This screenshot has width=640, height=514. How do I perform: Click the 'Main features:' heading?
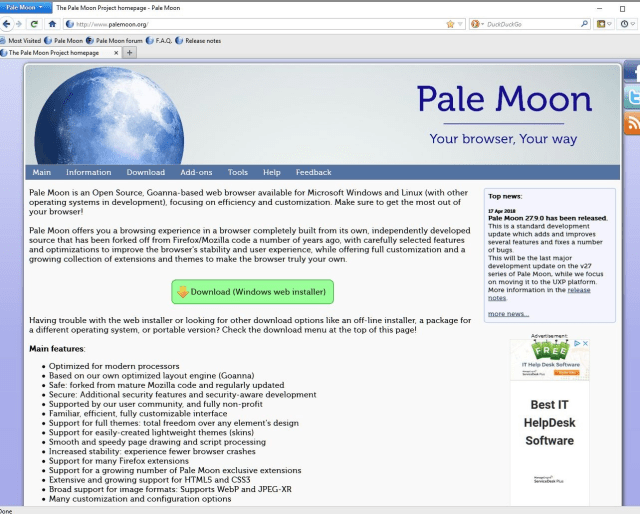(57, 349)
